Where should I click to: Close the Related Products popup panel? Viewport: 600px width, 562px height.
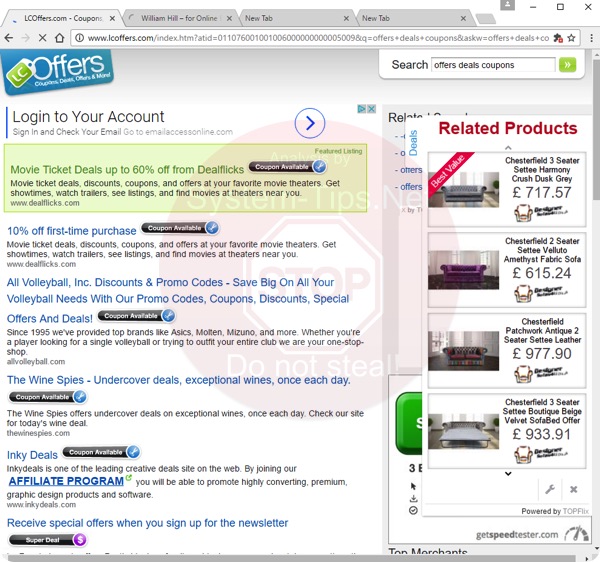573,489
